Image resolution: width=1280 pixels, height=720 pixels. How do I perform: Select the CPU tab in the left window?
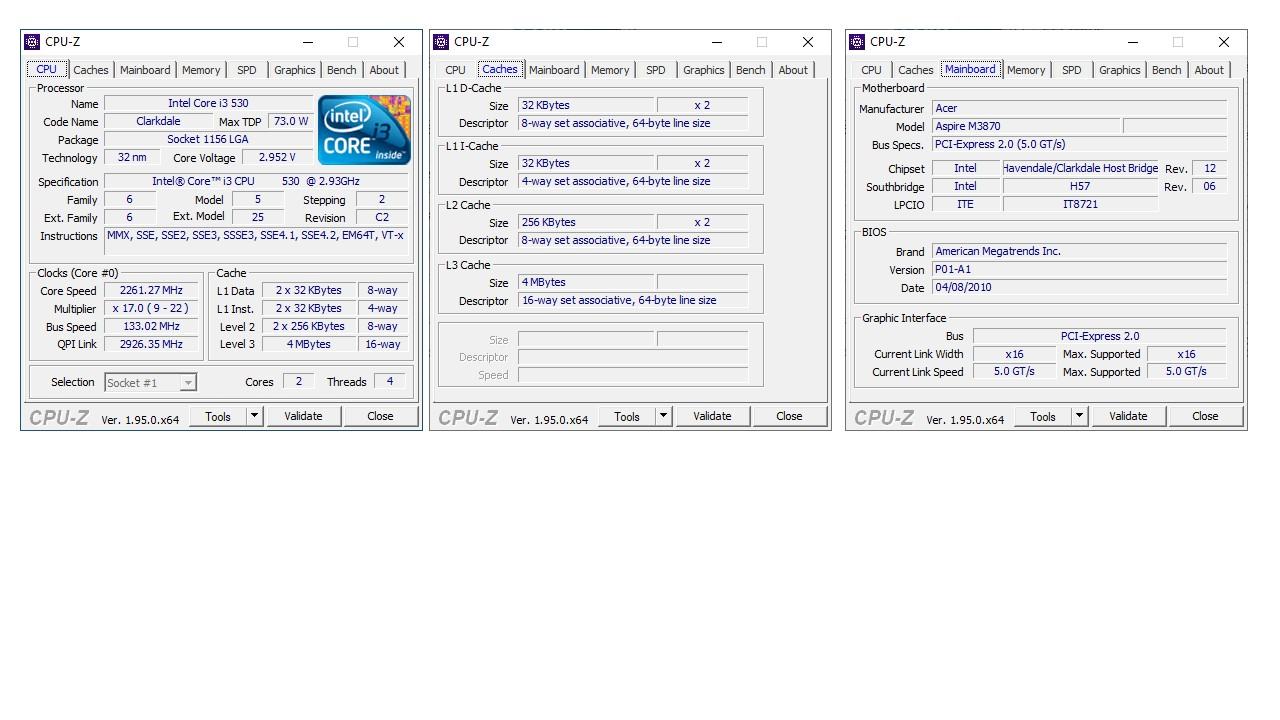pyautogui.click(x=47, y=69)
